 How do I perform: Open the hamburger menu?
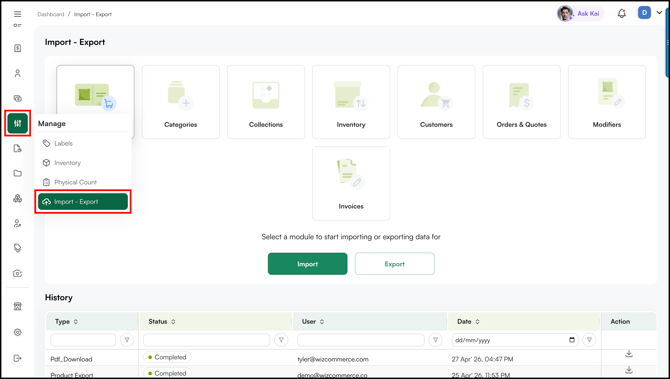(x=18, y=14)
